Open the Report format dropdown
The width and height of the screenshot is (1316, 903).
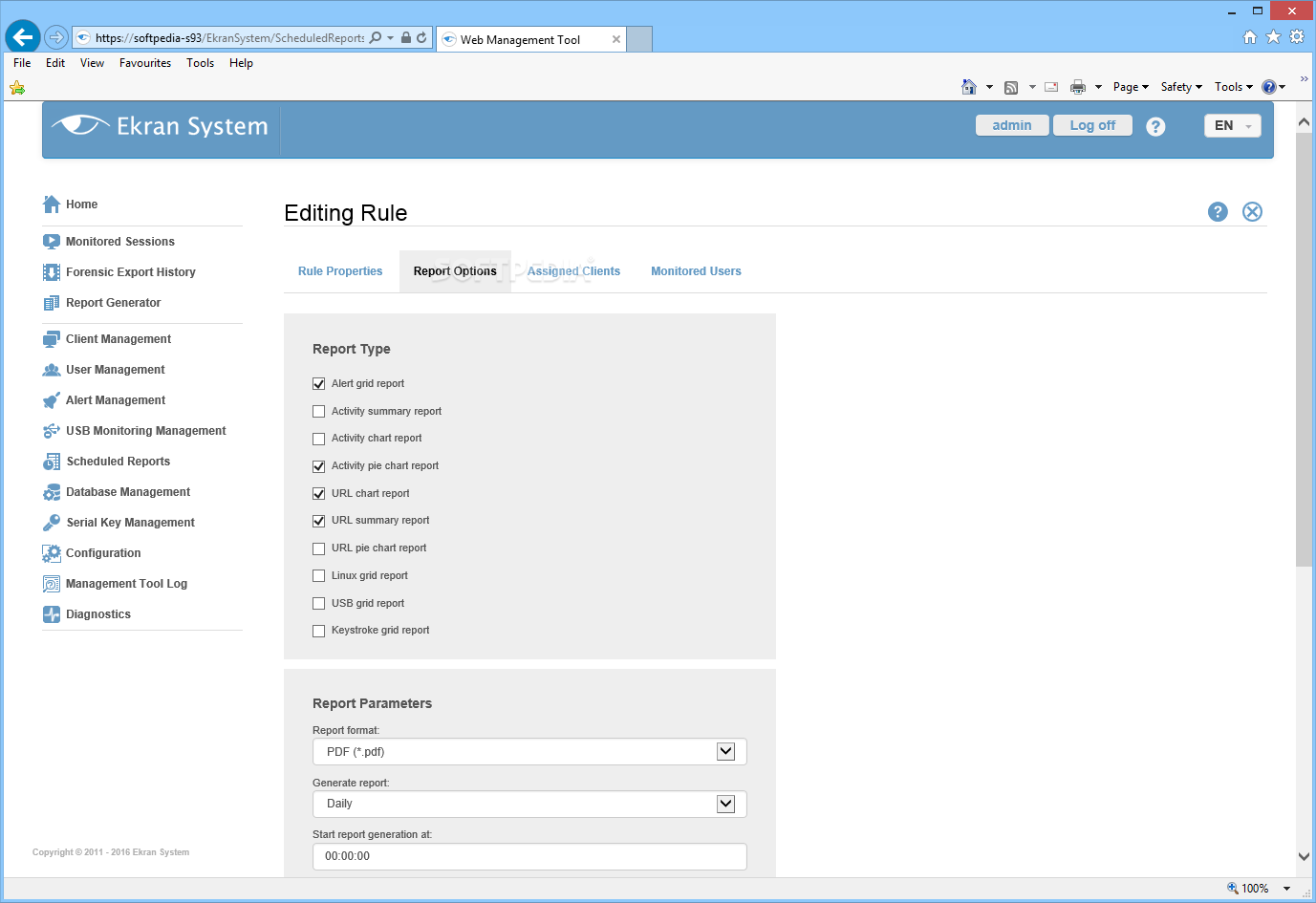pos(529,752)
